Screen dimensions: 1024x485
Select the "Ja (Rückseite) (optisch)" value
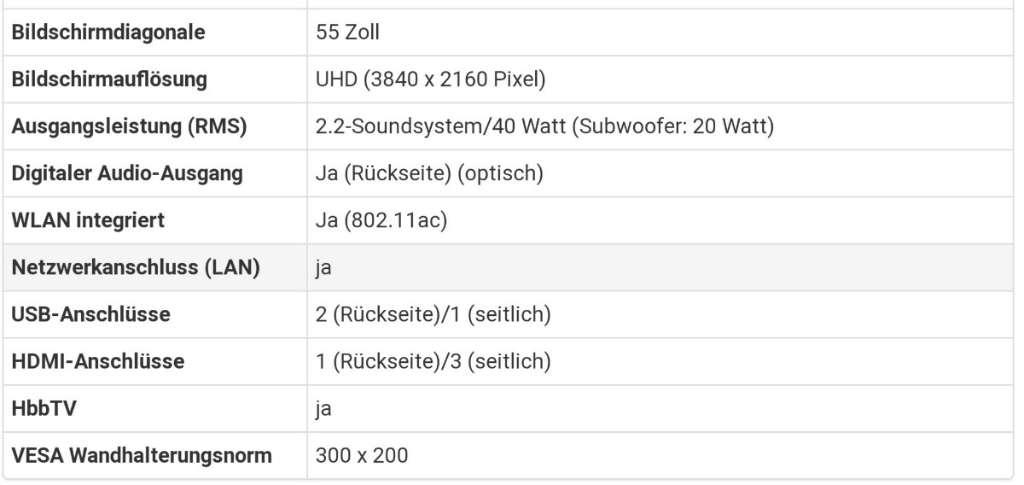[429, 174]
